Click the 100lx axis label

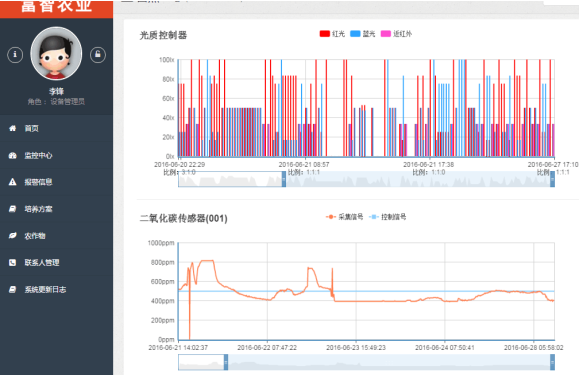pyautogui.click(x=166, y=60)
